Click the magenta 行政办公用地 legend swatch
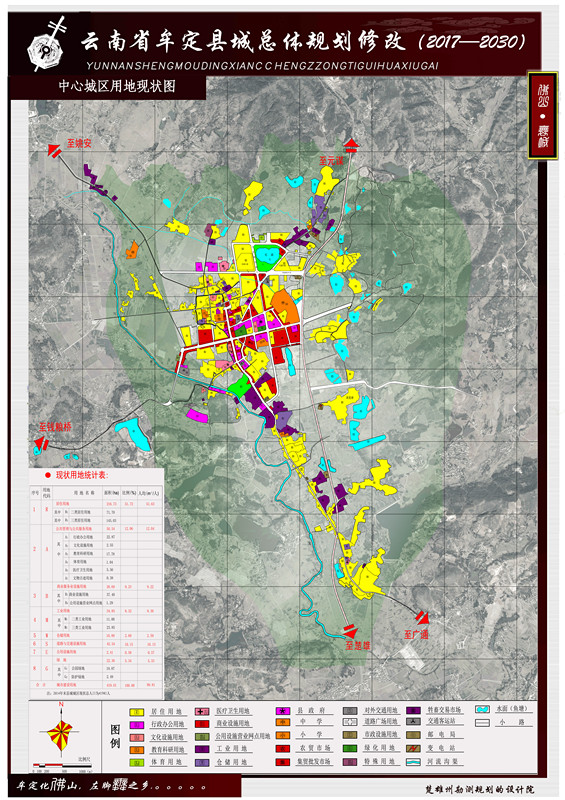 (137, 724)
